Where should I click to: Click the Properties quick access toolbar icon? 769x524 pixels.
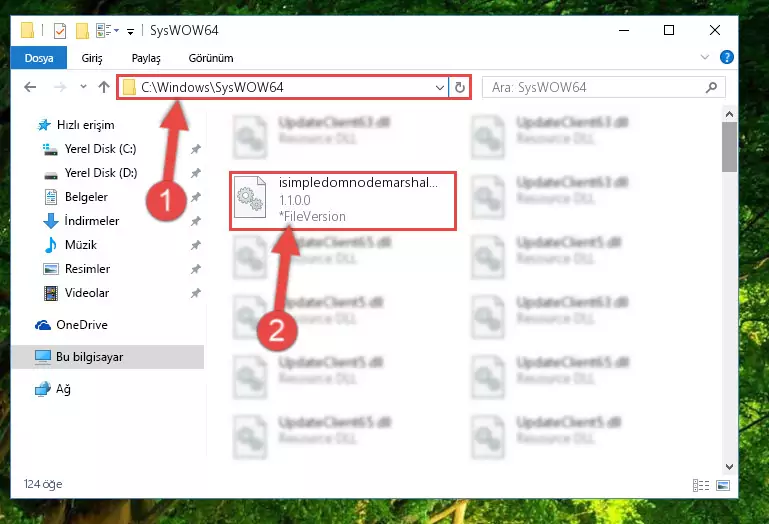pos(60,30)
